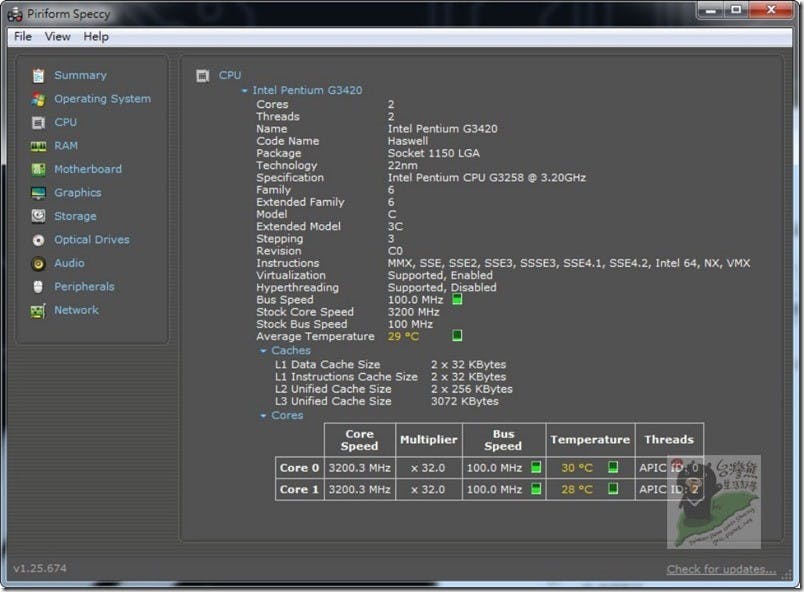
Task: Open the Motherboard section label
Action: coord(88,169)
